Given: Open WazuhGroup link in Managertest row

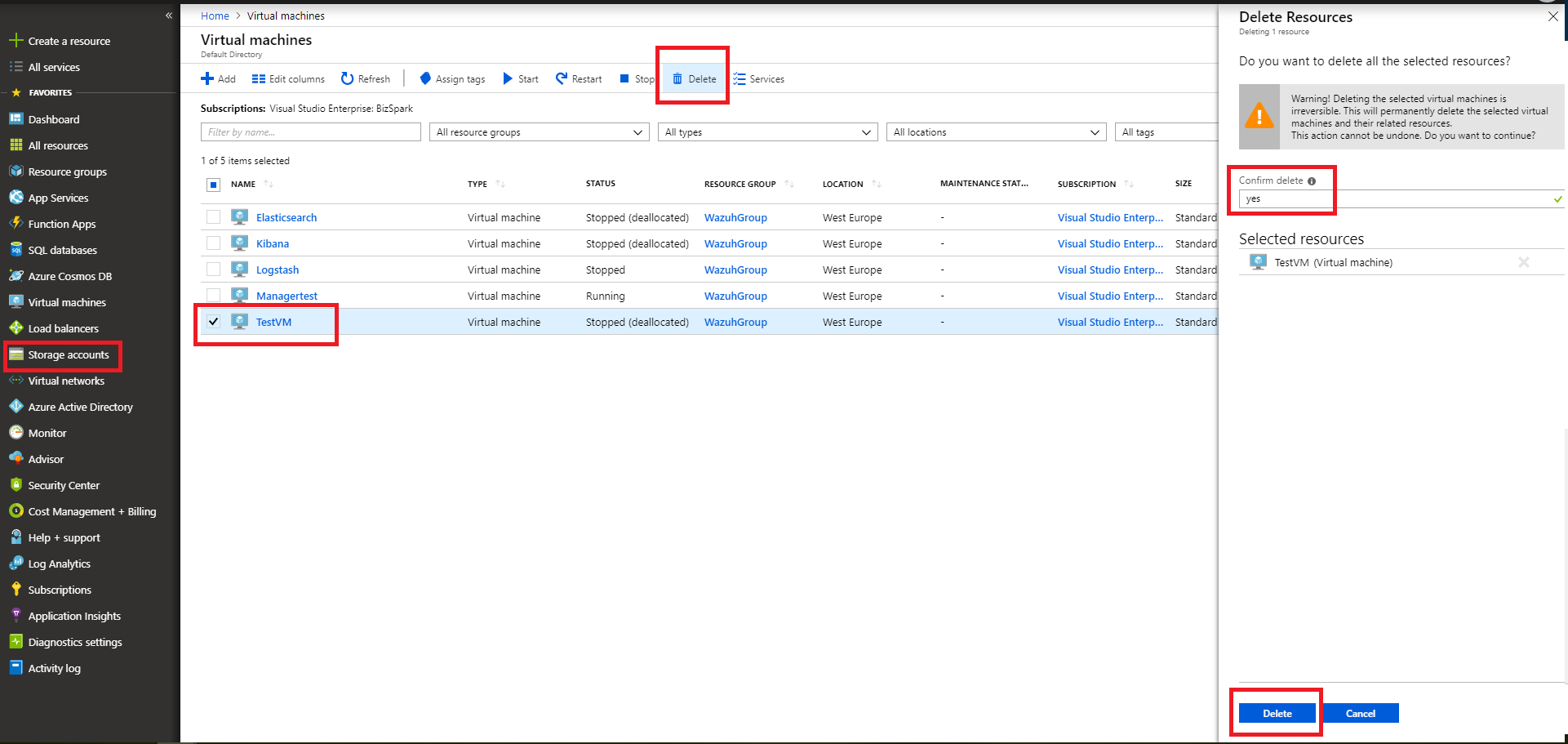Looking at the screenshot, I should 735,296.
